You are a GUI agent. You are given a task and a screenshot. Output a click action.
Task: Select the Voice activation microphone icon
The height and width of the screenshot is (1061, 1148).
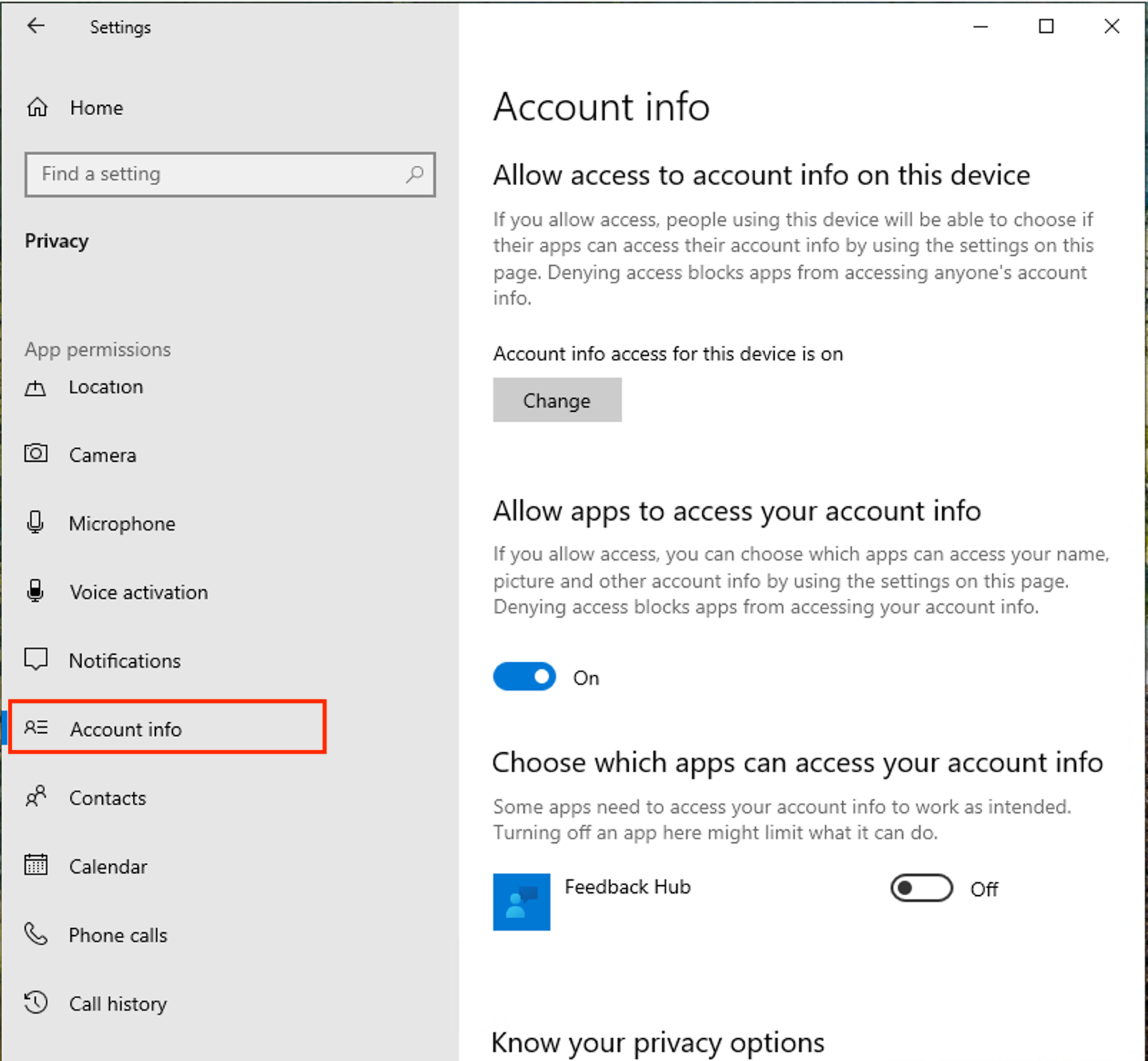pos(36,591)
